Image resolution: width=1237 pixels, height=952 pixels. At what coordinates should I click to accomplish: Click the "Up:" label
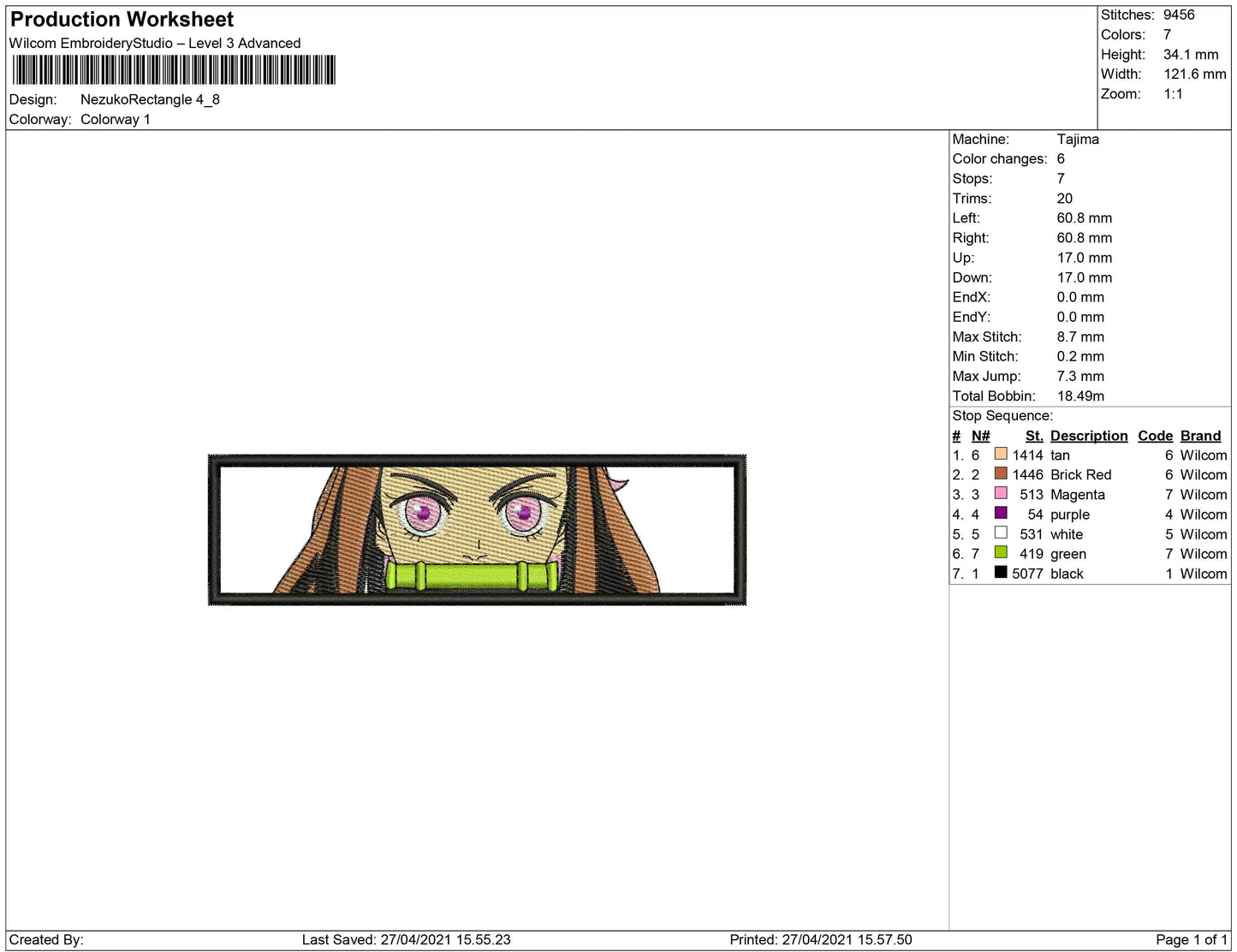[x=964, y=257]
